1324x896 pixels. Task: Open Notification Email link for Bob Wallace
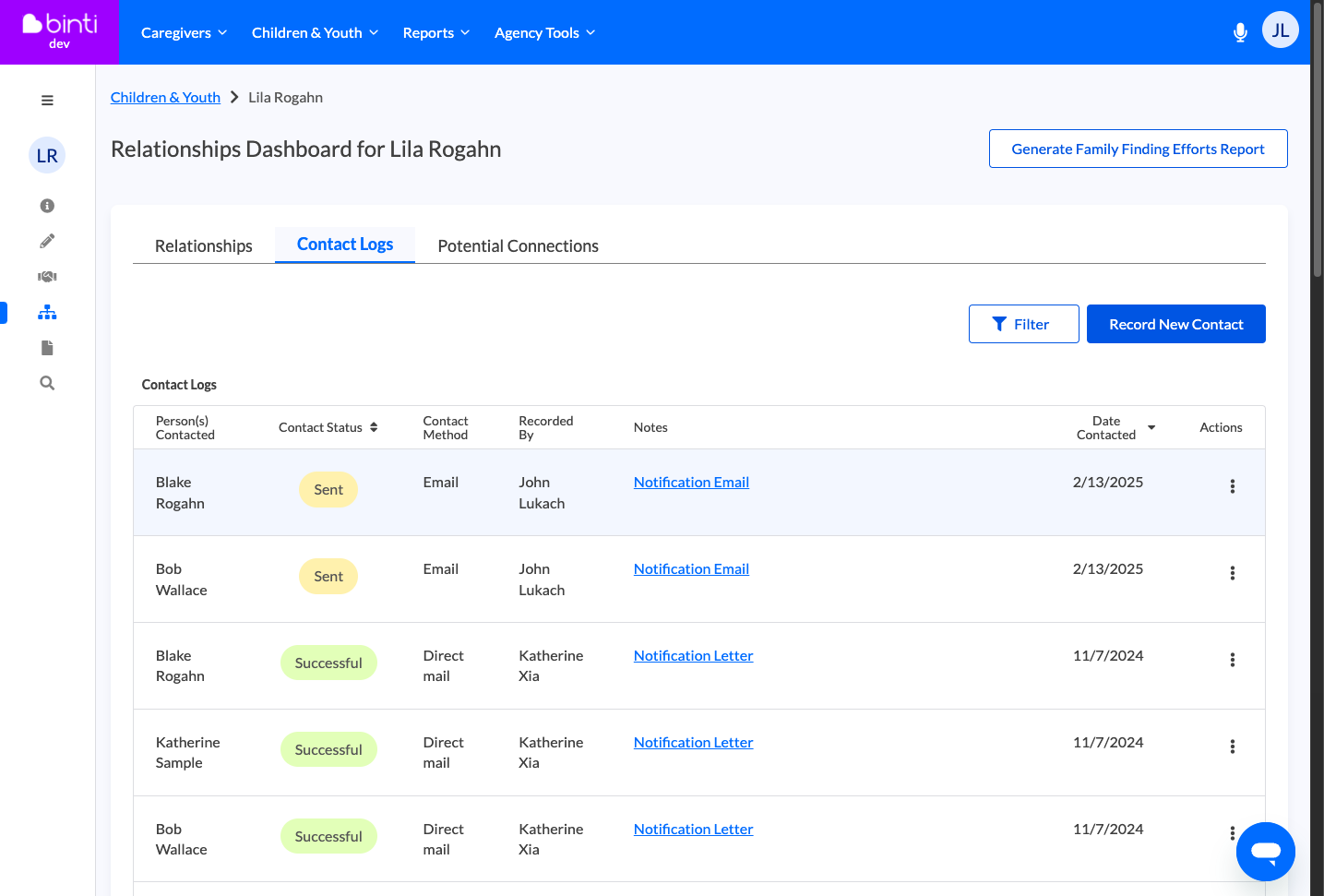tap(691, 569)
